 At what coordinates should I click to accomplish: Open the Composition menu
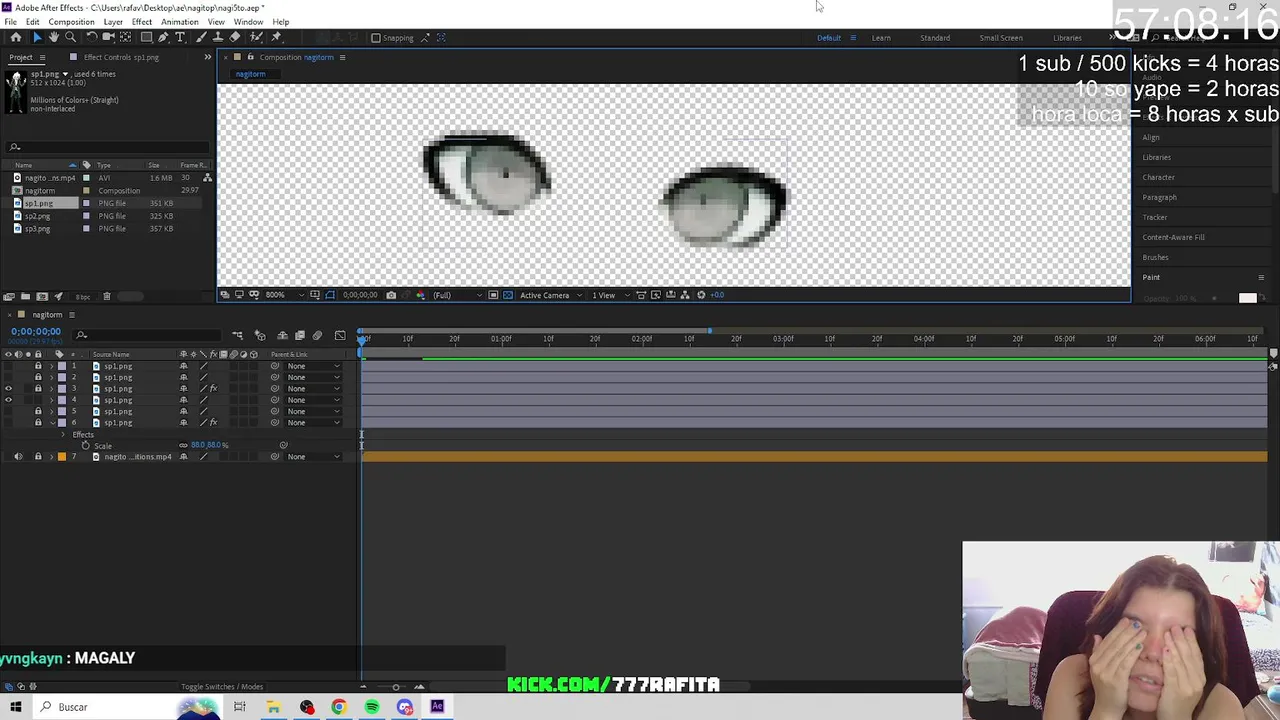click(71, 22)
